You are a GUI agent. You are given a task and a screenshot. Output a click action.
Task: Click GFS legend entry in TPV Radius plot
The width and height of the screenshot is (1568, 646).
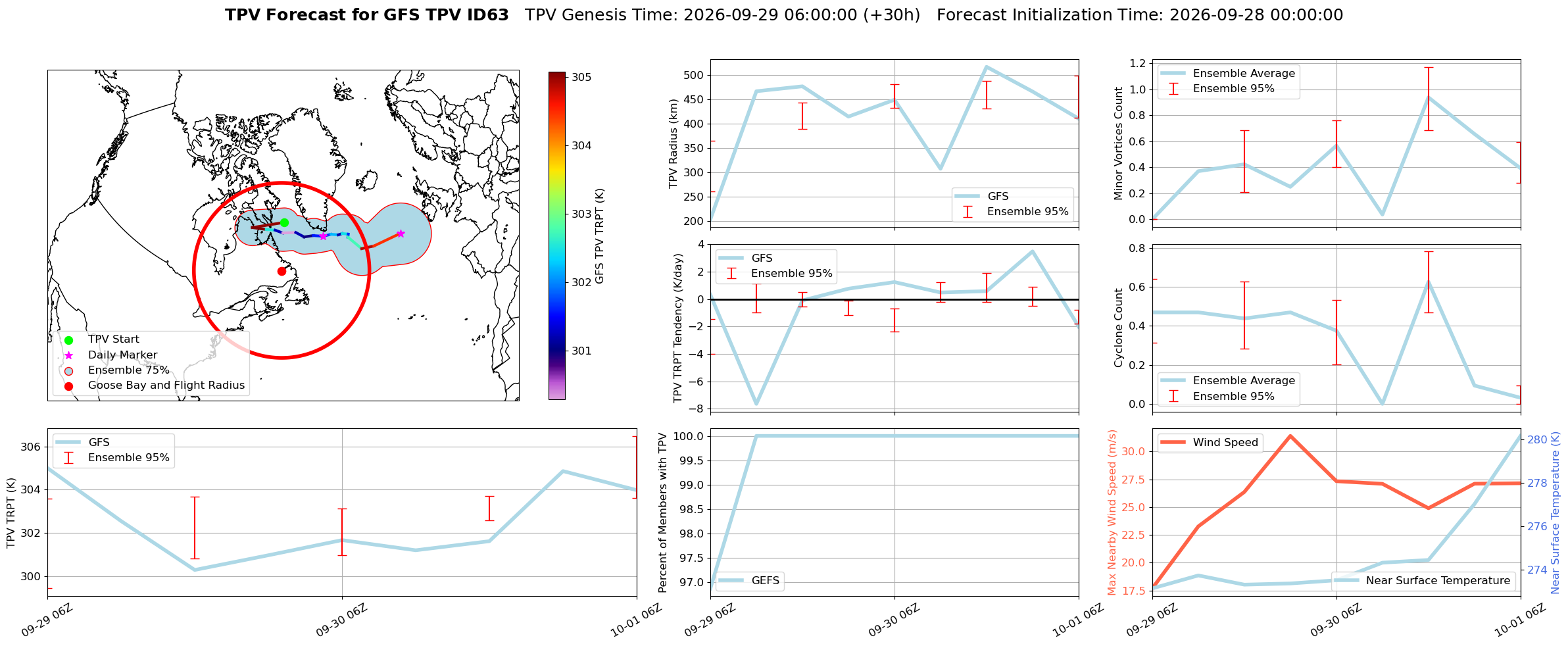click(981, 197)
